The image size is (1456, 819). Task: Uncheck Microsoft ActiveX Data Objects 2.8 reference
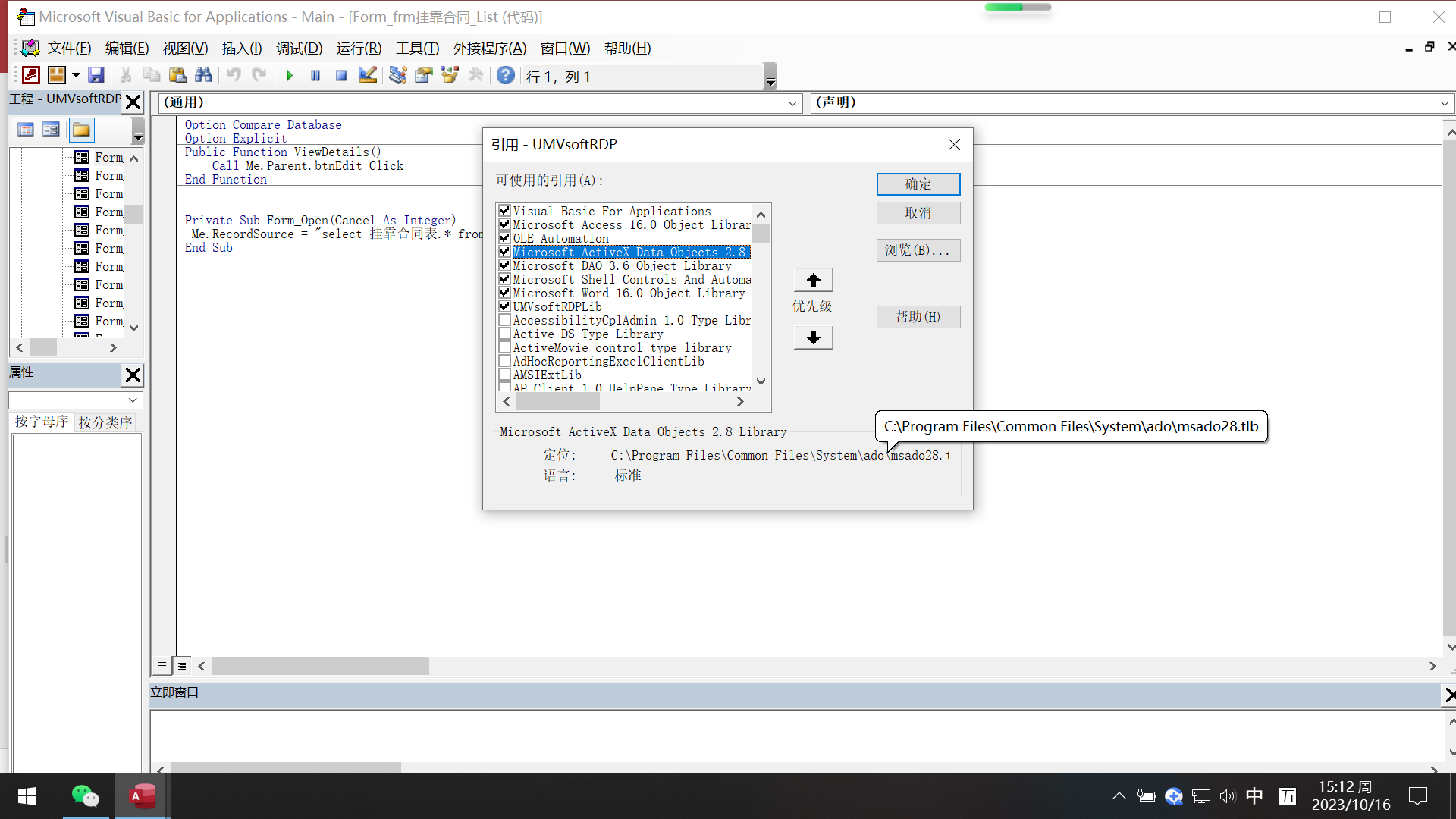504,251
